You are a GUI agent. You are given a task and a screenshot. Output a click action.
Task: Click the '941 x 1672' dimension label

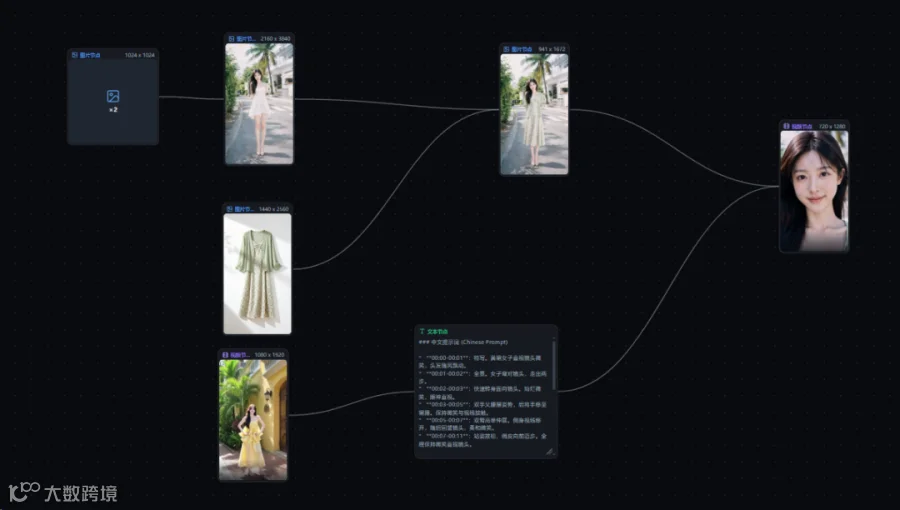(552, 49)
